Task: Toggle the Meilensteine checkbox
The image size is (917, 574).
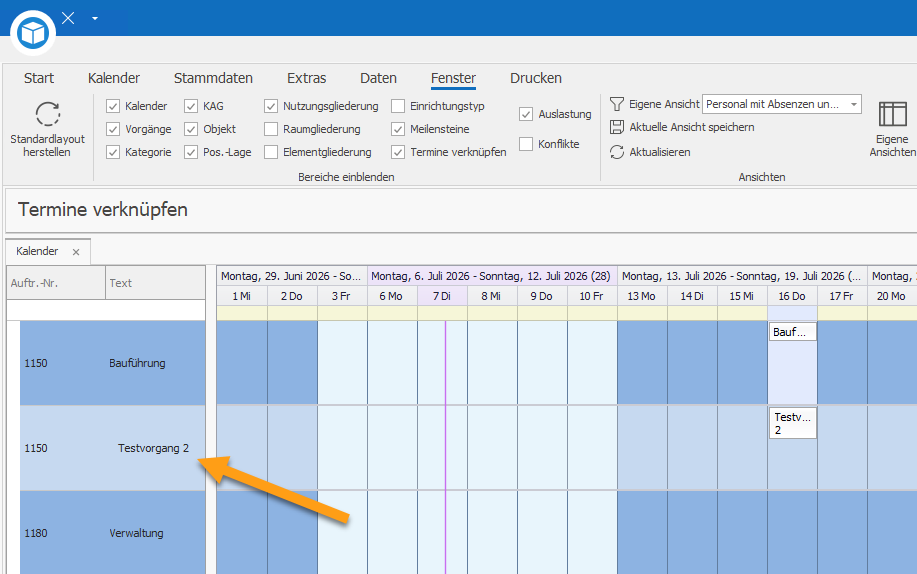Action: point(398,129)
